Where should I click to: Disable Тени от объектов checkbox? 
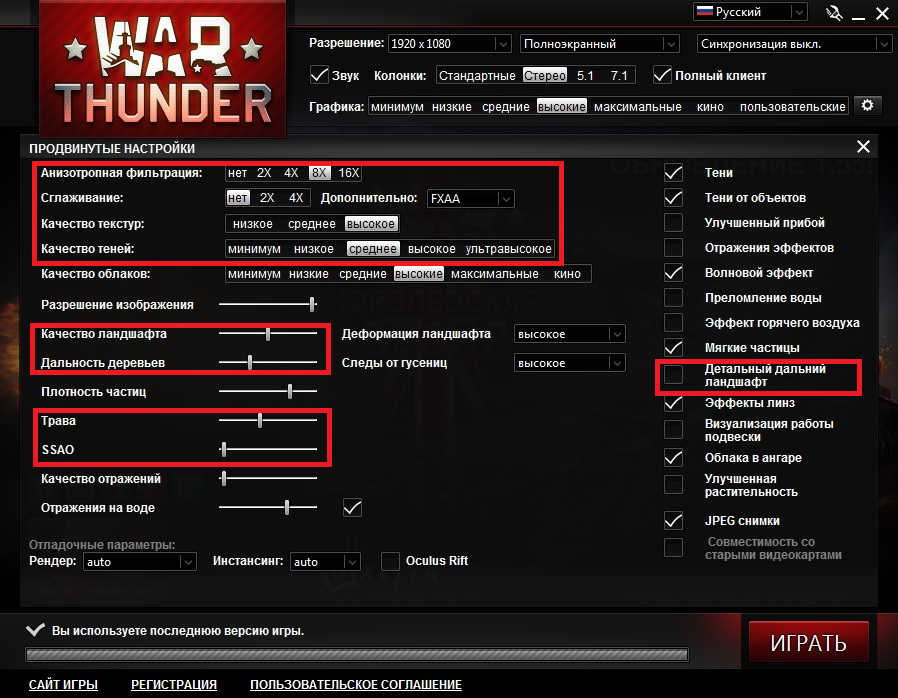coord(674,198)
